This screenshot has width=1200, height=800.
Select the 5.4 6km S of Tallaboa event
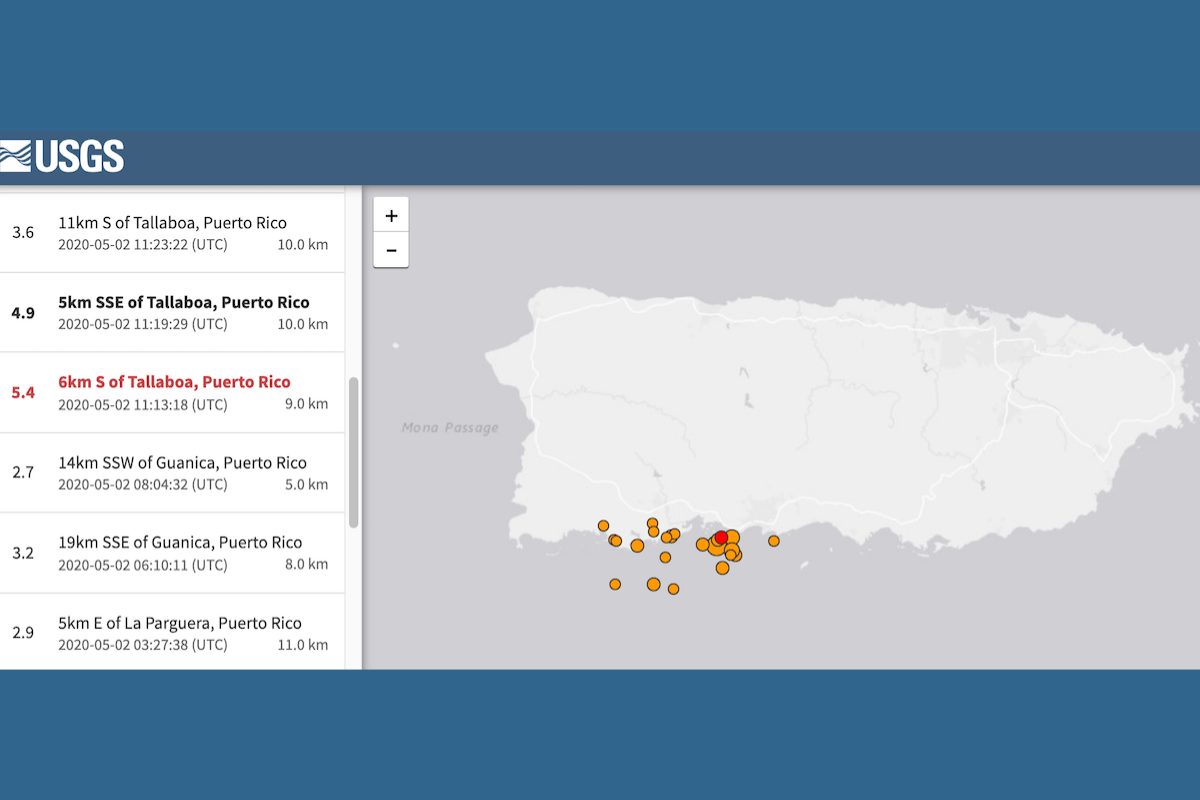click(172, 392)
